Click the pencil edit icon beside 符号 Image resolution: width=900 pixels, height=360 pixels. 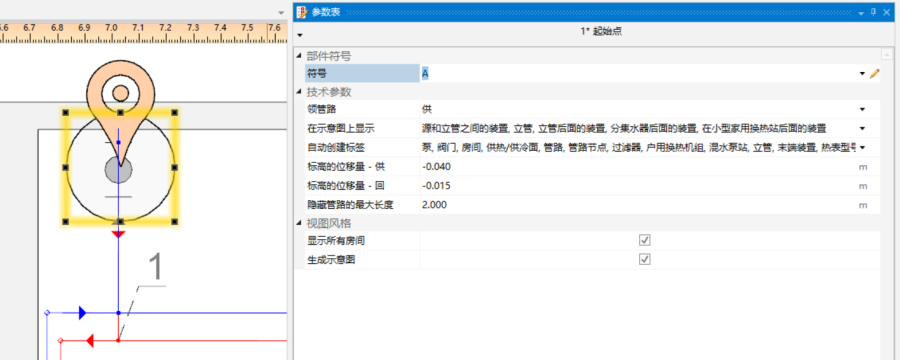tap(875, 73)
